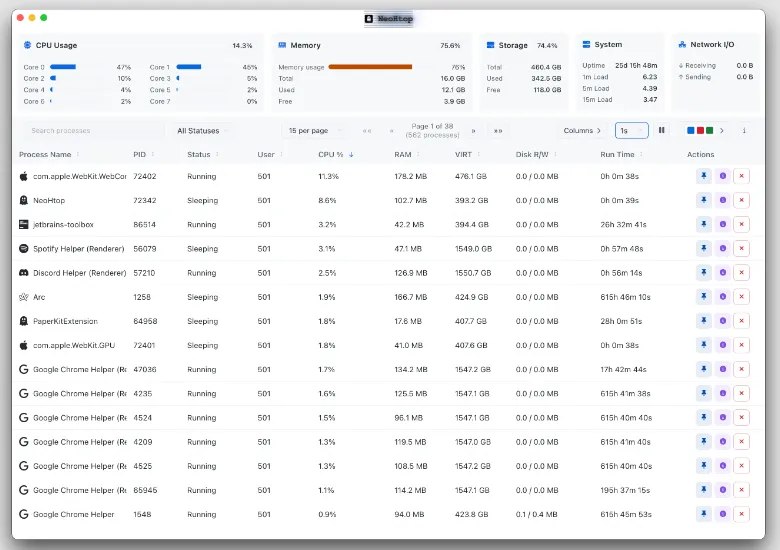Pin the NeoHtop process row
This screenshot has height=550, width=780.
[704, 200]
